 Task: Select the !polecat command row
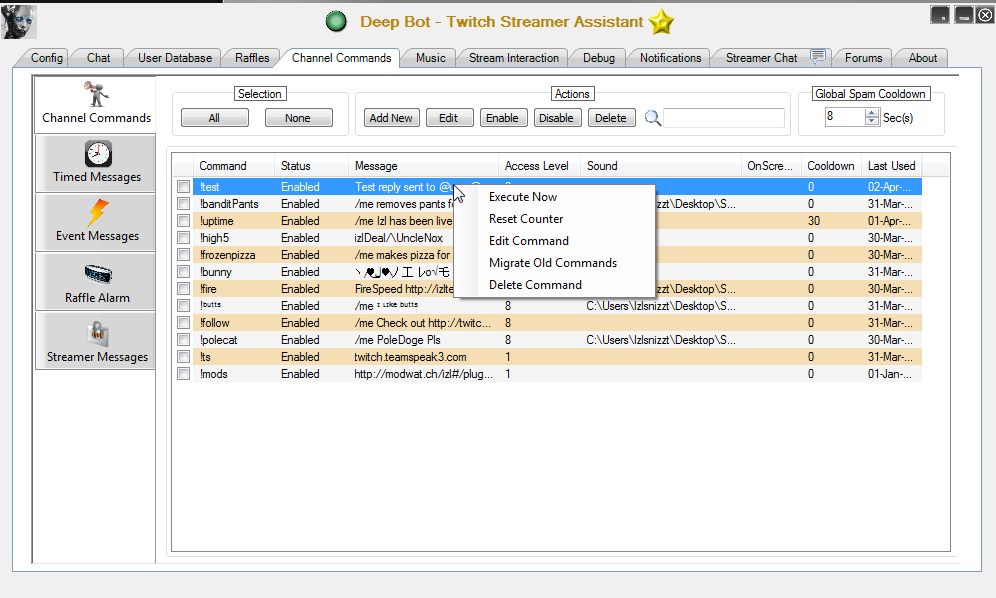549,340
